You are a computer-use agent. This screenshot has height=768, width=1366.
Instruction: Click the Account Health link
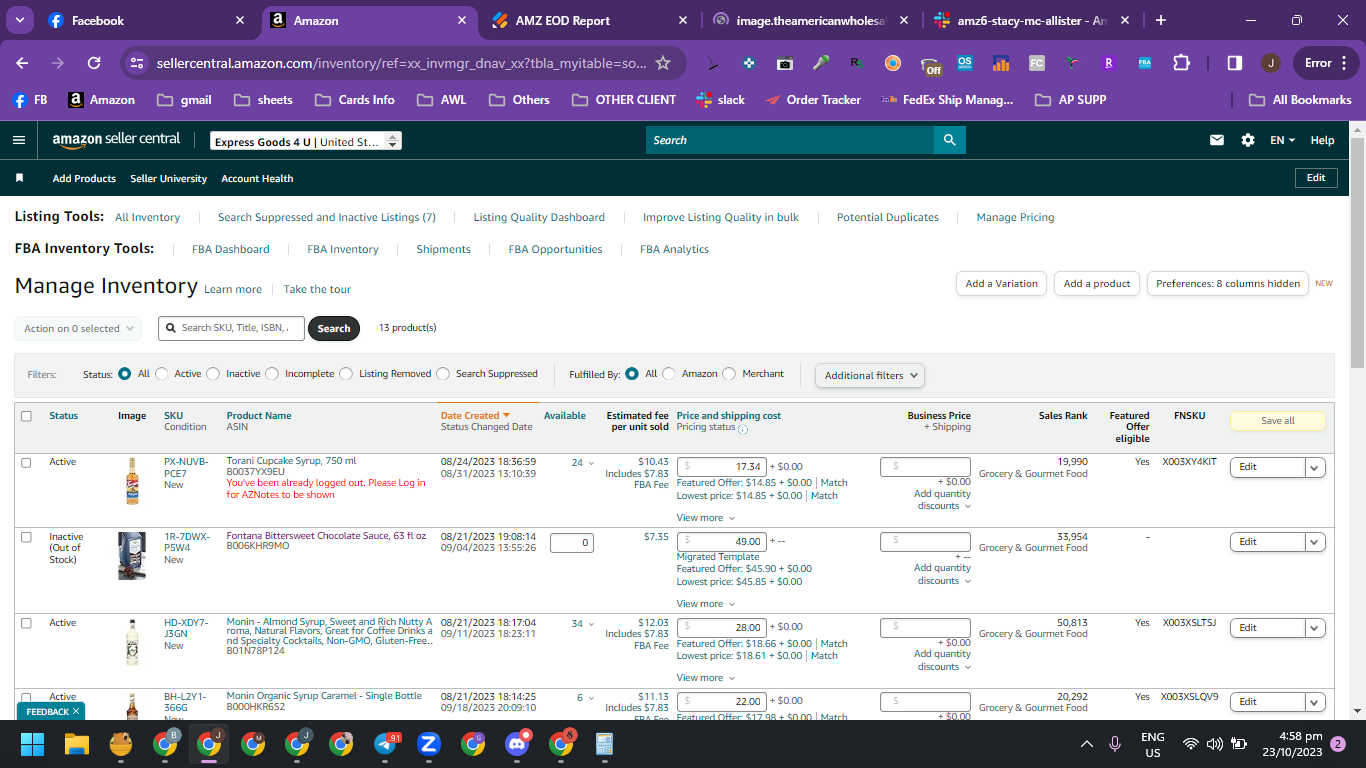pyautogui.click(x=257, y=178)
